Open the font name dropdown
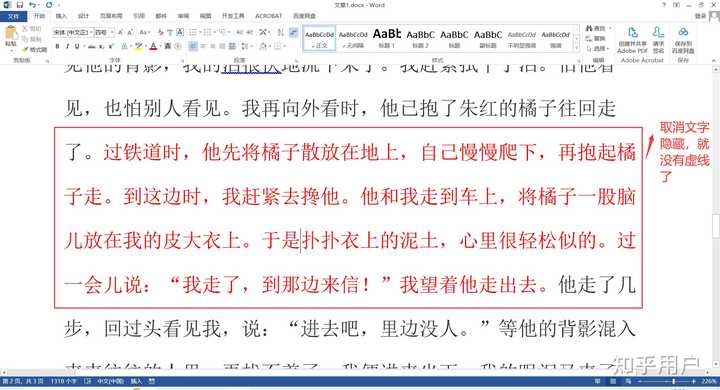The height and width of the screenshot is (390, 720). (x=91, y=32)
